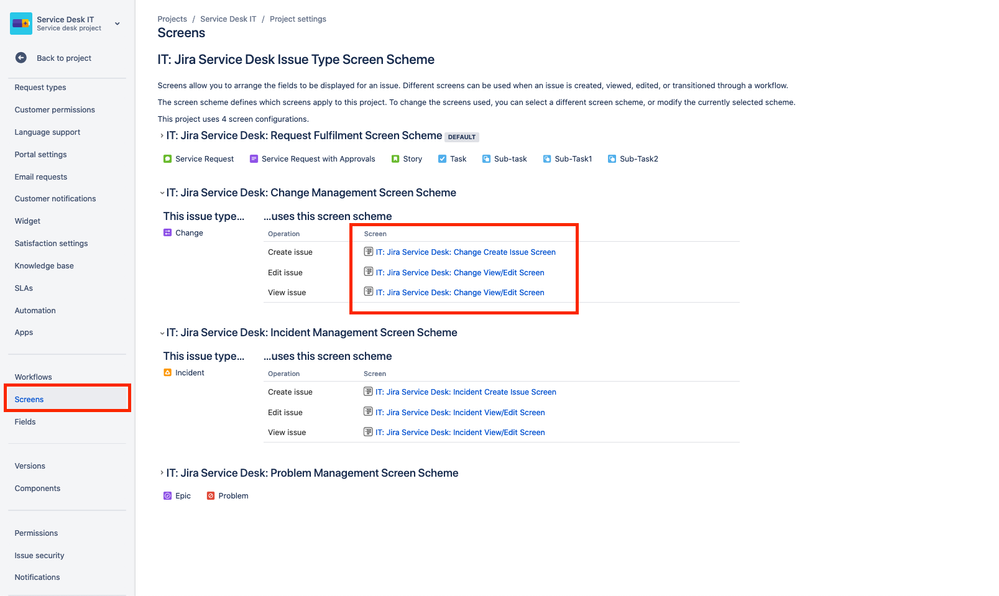
Task: Click the Task checkmark icon
Action: click(x=442, y=159)
